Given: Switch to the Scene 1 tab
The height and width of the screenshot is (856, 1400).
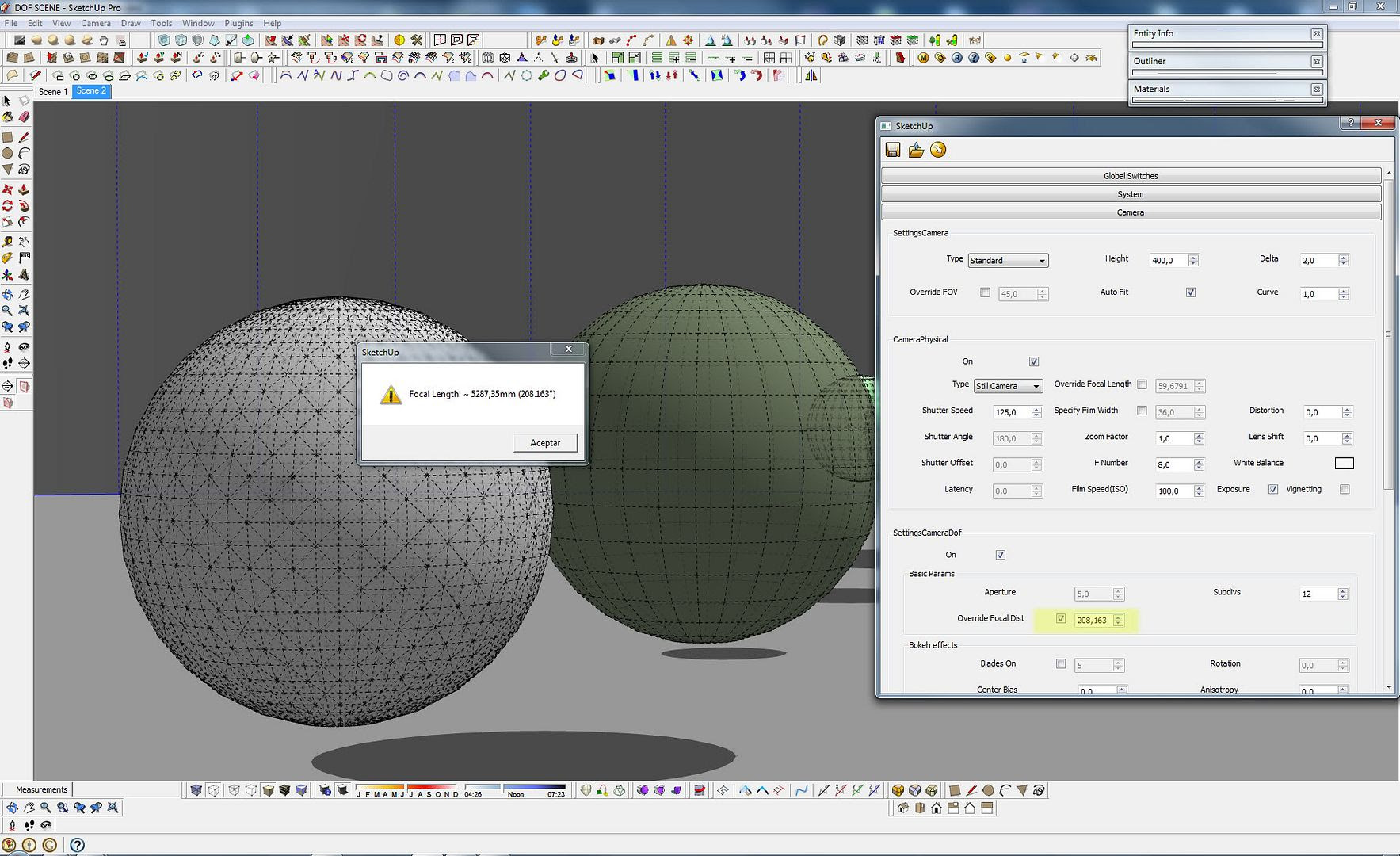Looking at the screenshot, I should [53, 92].
